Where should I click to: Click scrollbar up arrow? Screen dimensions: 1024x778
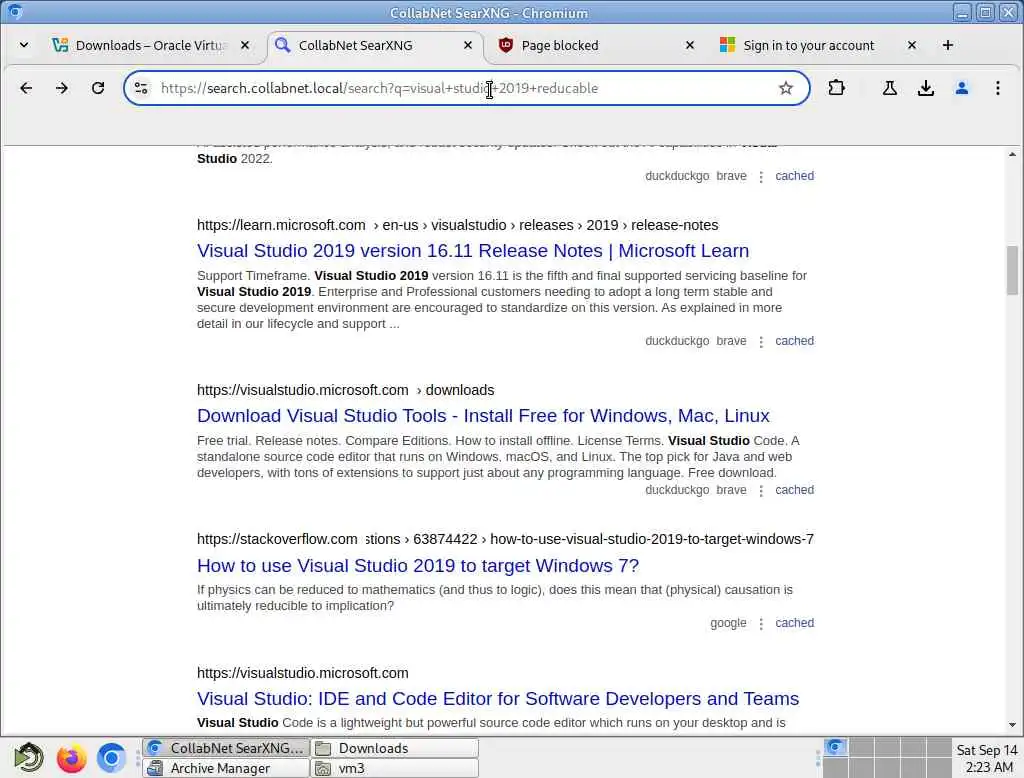1012,155
